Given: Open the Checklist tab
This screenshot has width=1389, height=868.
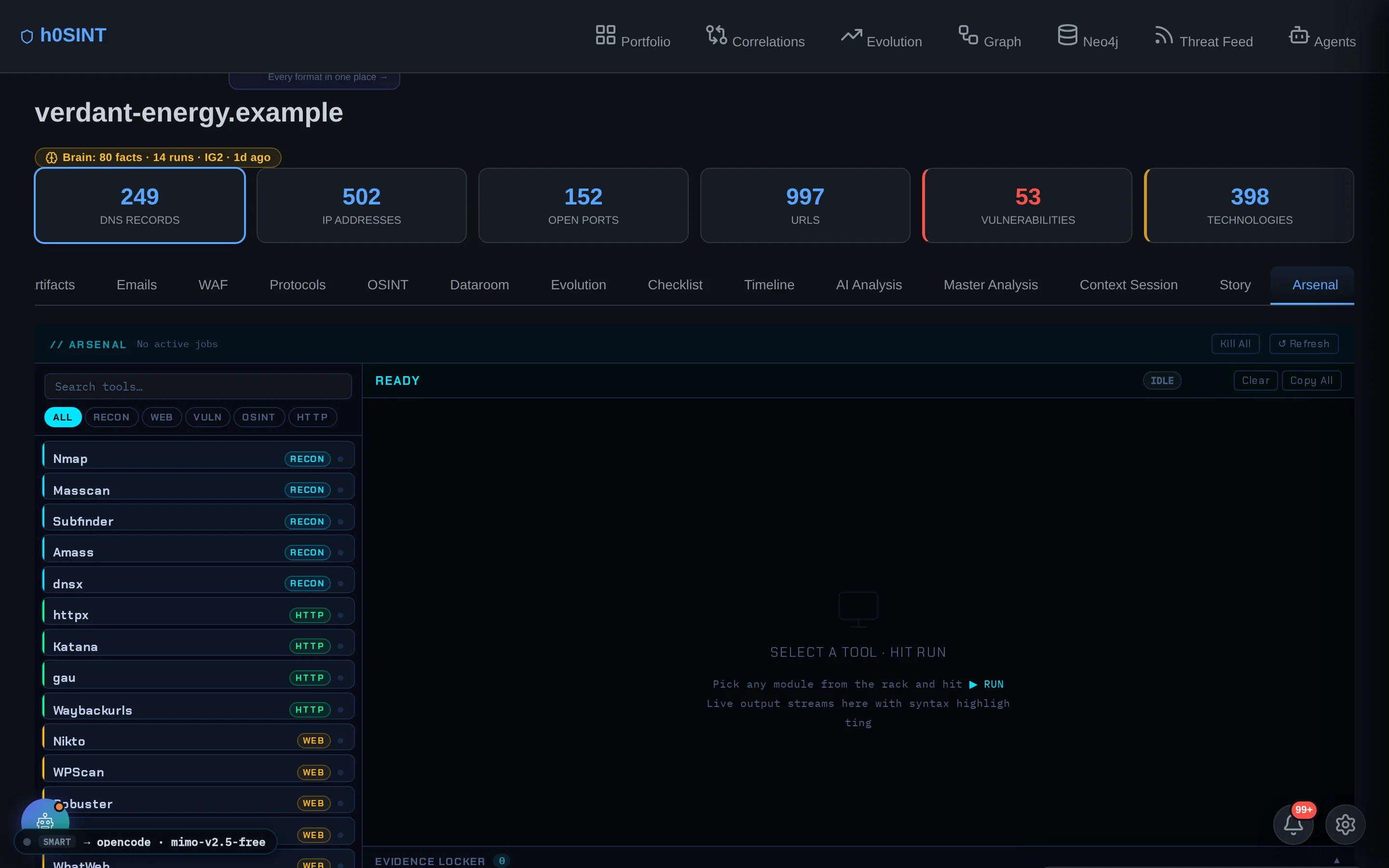Looking at the screenshot, I should pos(675,285).
